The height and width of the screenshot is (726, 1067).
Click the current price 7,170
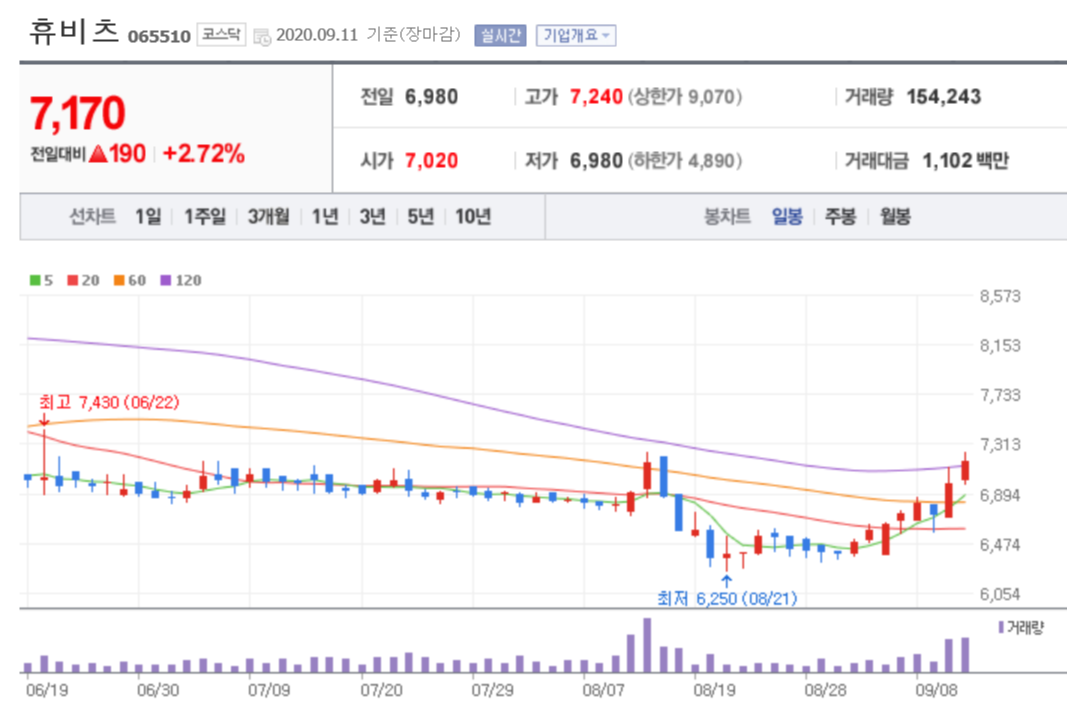coord(78,113)
